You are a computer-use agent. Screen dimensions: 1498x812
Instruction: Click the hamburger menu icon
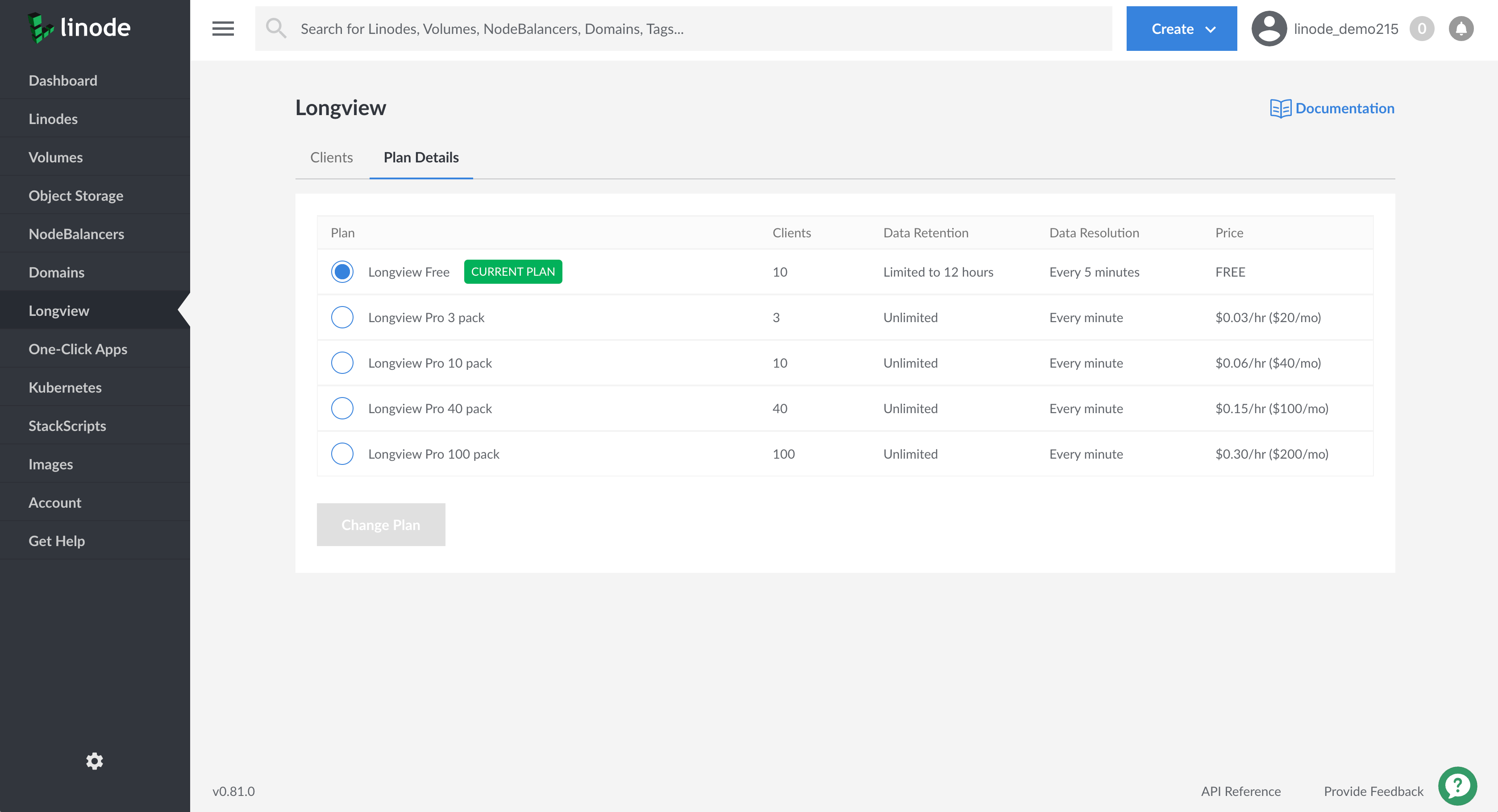222,28
